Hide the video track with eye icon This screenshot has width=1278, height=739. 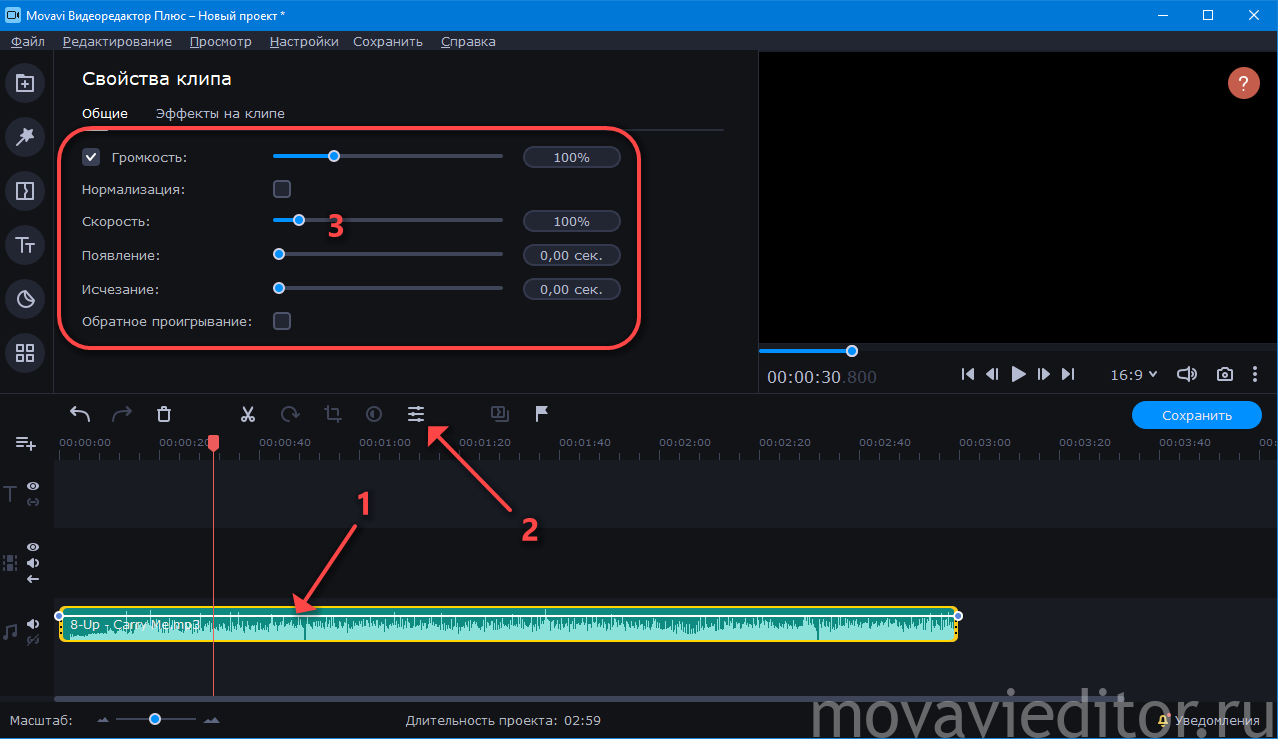[x=33, y=547]
